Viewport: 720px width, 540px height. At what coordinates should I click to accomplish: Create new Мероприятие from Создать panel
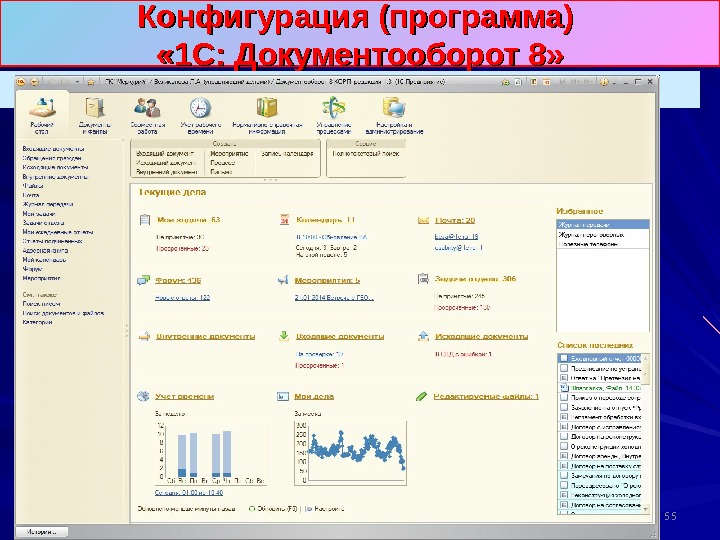coord(229,154)
